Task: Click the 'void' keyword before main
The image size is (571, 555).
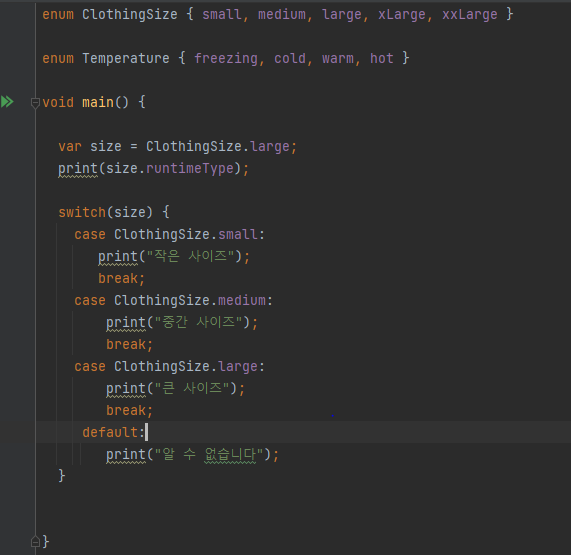Action: [58, 102]
